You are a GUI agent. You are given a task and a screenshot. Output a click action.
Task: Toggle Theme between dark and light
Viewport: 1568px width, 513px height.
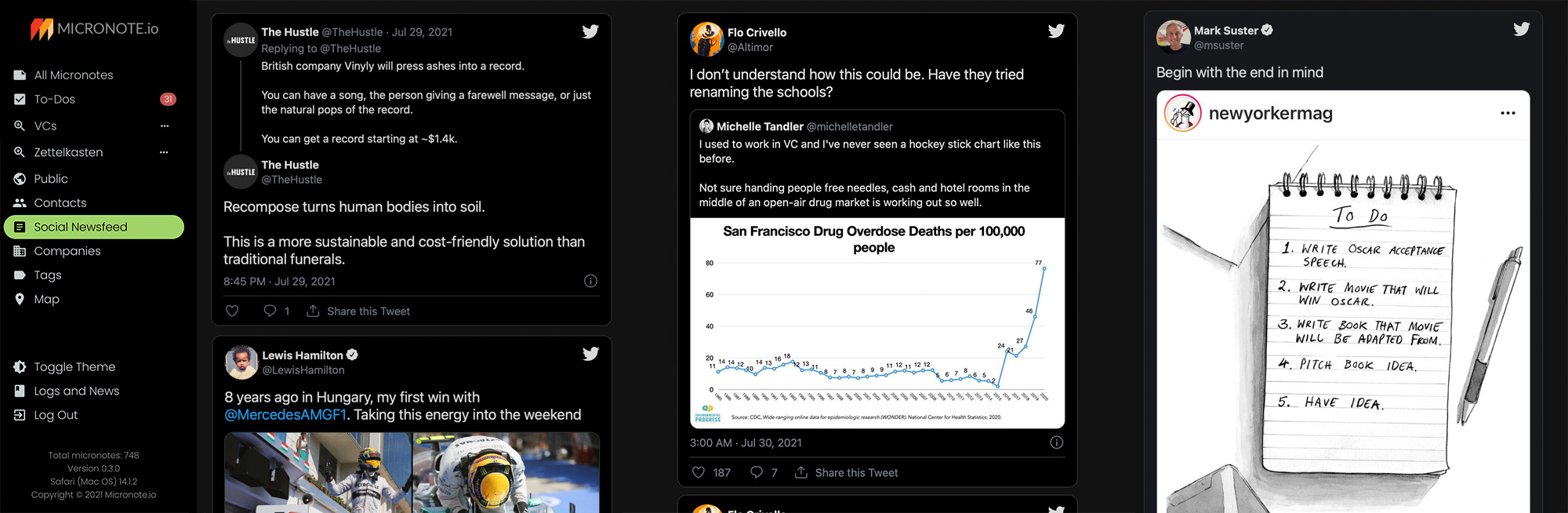click(x=74, y=367)
